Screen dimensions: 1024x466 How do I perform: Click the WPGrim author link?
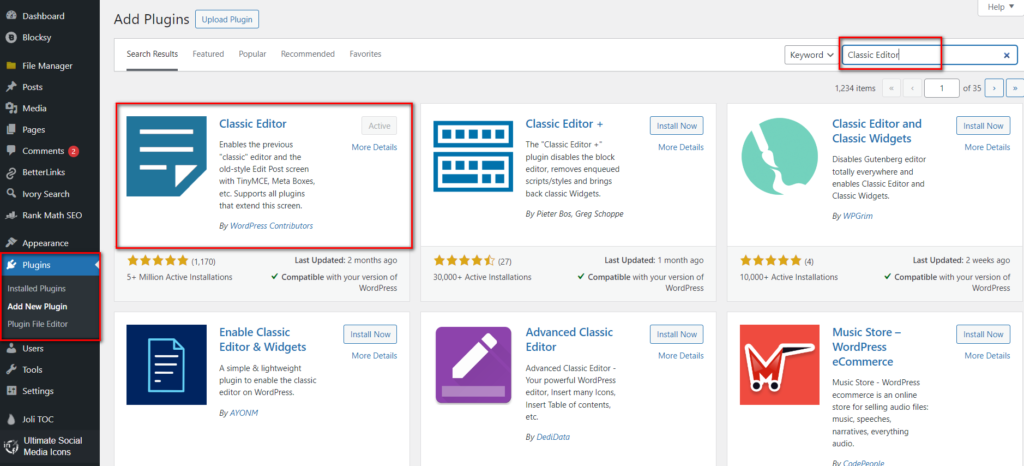pyautogui.click(x=858, y=215)
